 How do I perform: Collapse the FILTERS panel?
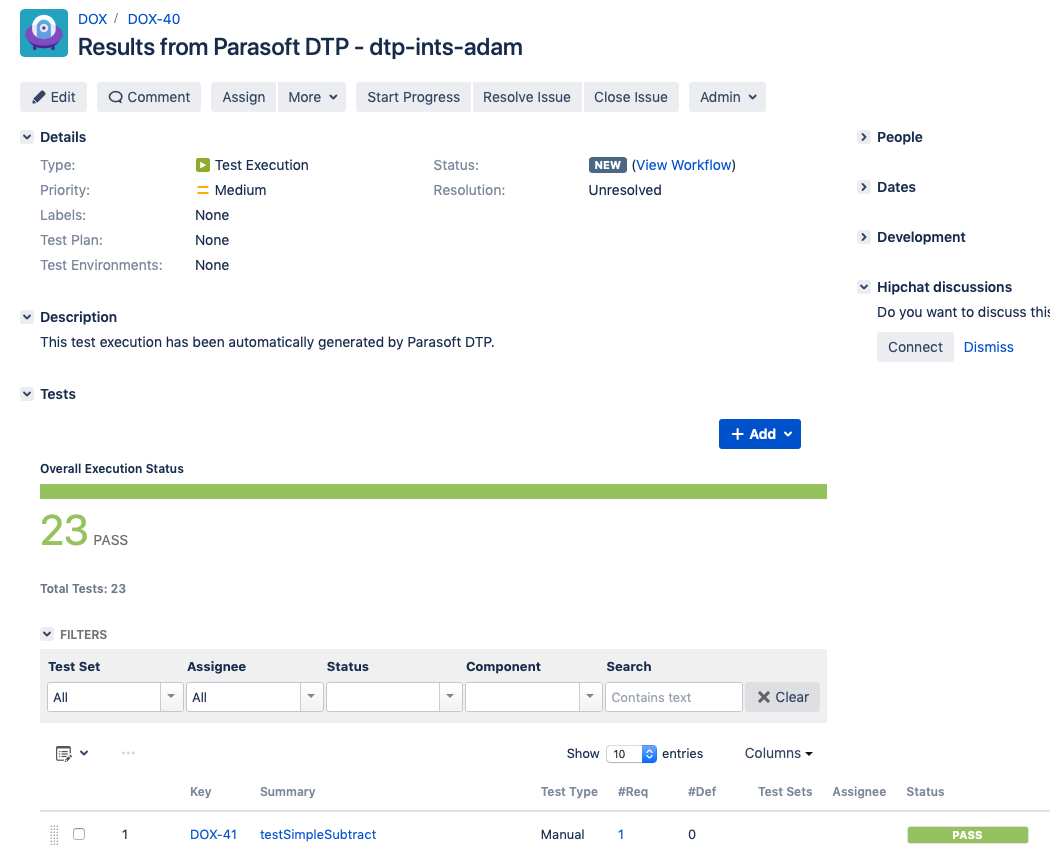(47, 634)
